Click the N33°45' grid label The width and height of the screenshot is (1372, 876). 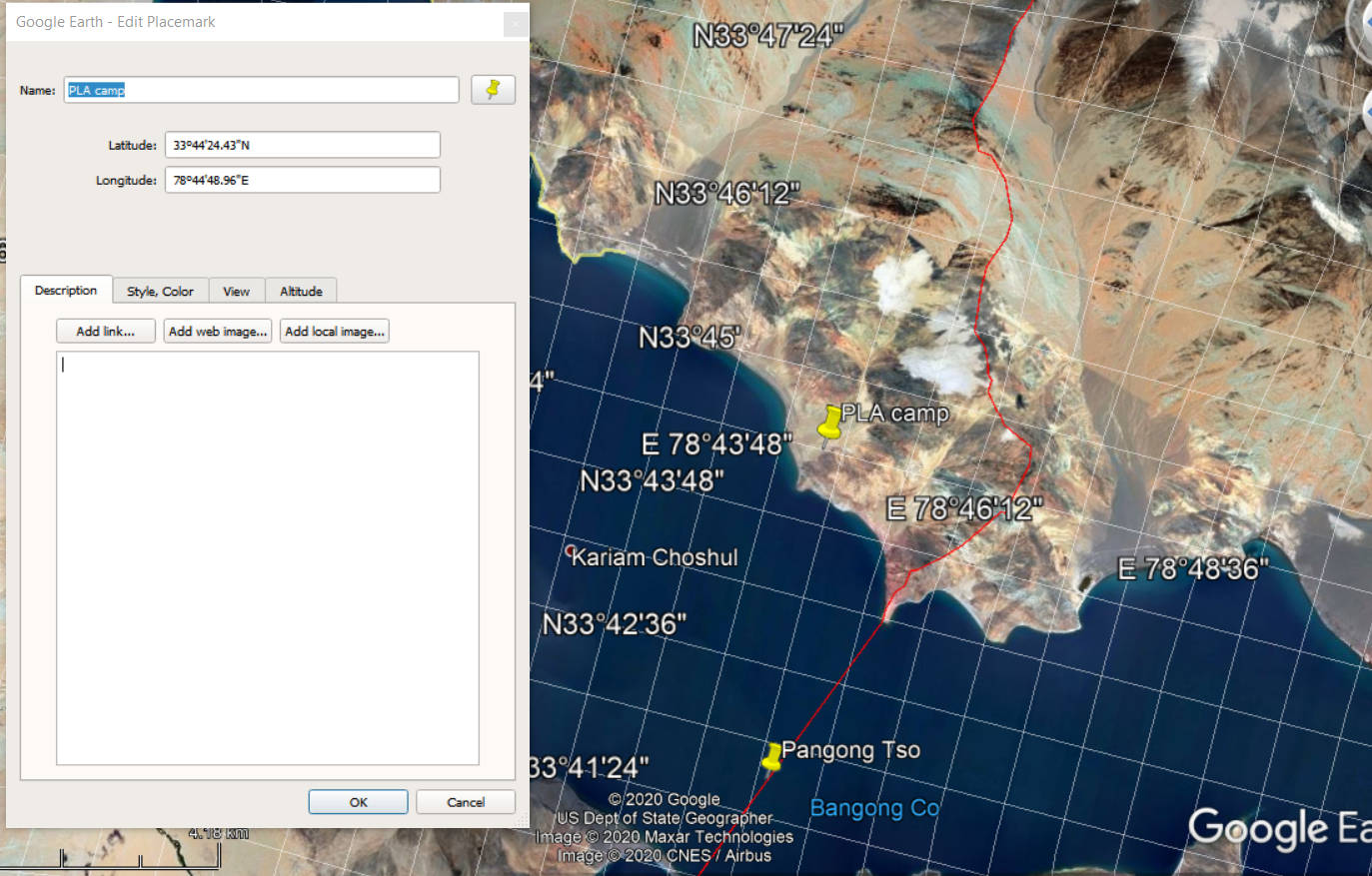click(x=689, y=338)
